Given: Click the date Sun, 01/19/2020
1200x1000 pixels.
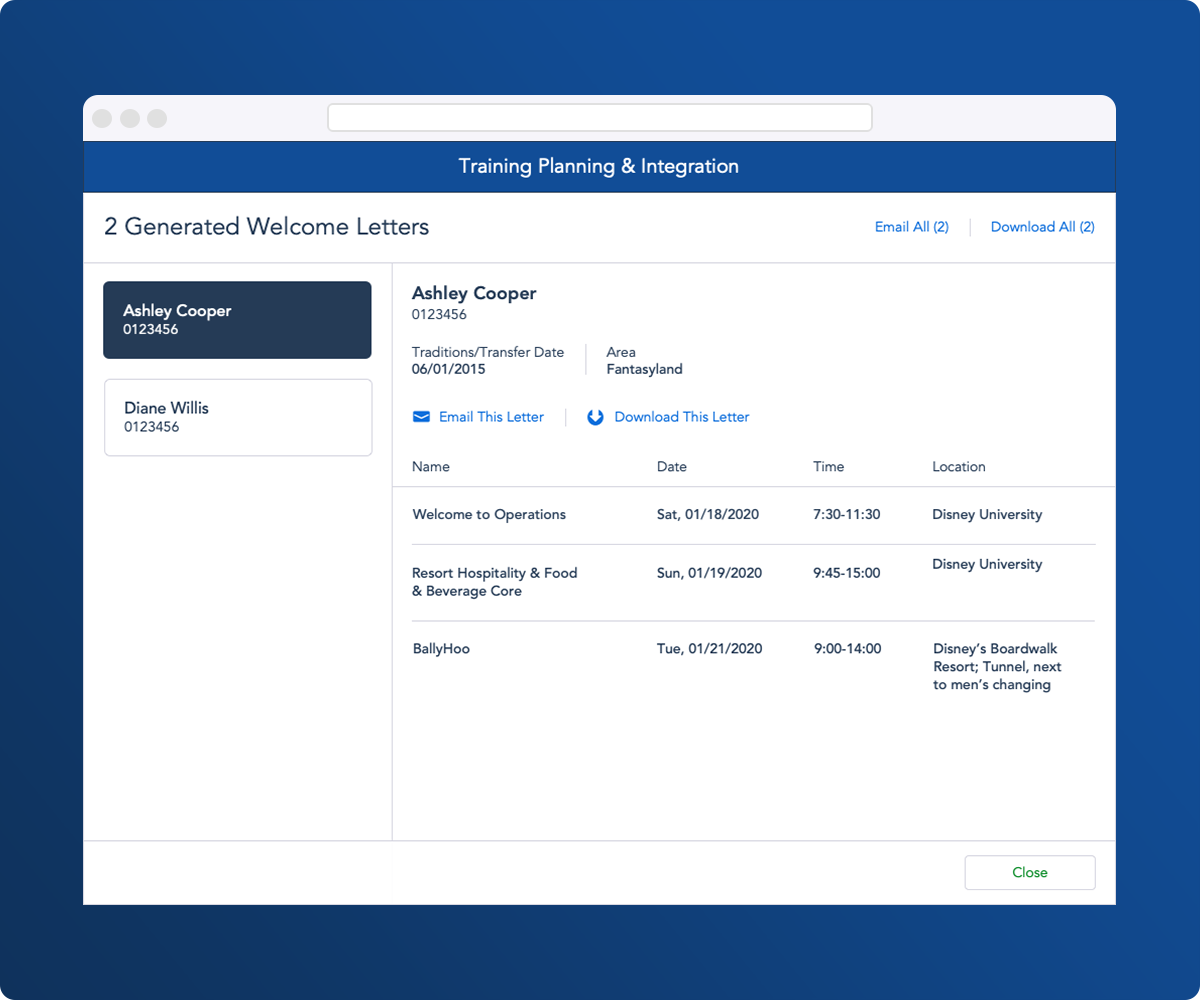Looking at the screenshot, I should tap(710, 573).
